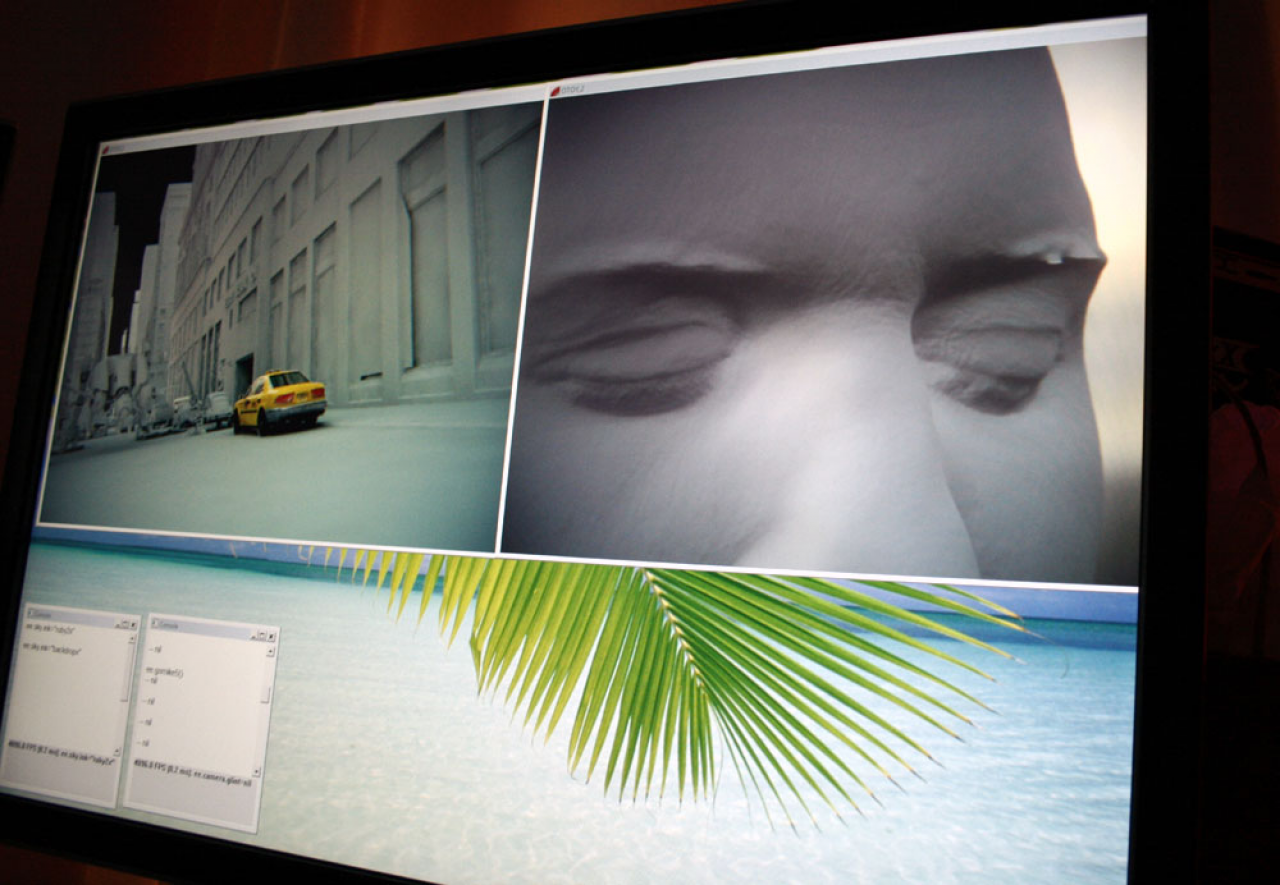Click the left console's scroll down arrow
The width and height of the screenshot is (1280, 885).
[x=117, y=752]
